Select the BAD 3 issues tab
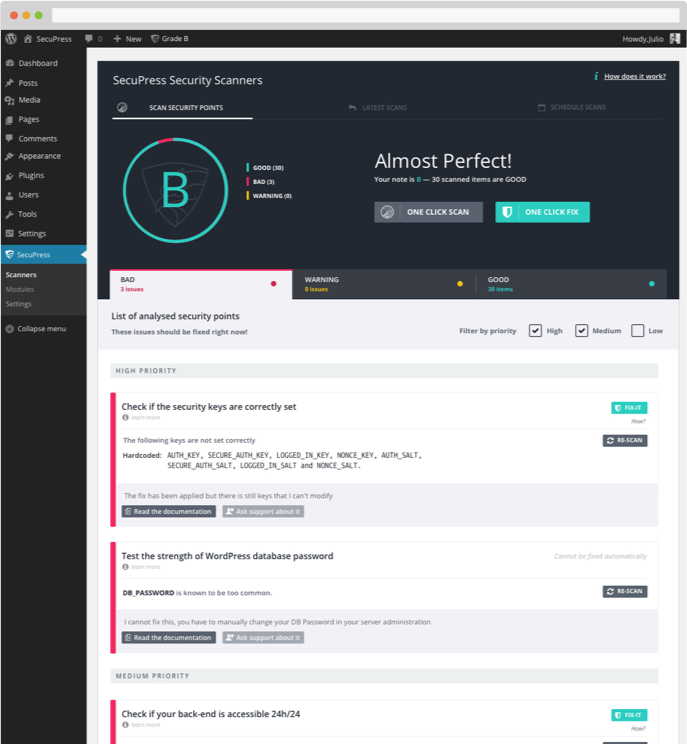Image resolution: width=687 pixels, height=744 pixels. tap(201, 284)
